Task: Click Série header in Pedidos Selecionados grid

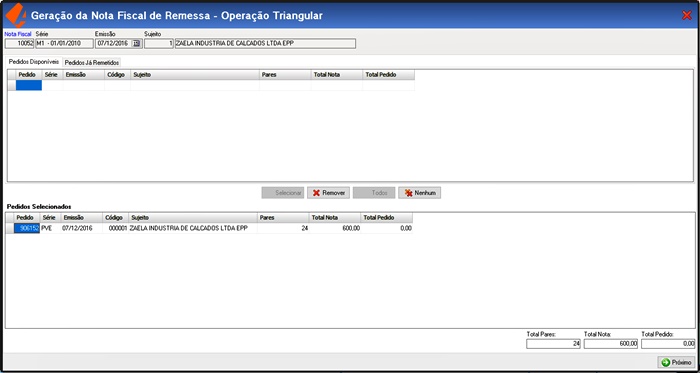Action: (50, 217)
